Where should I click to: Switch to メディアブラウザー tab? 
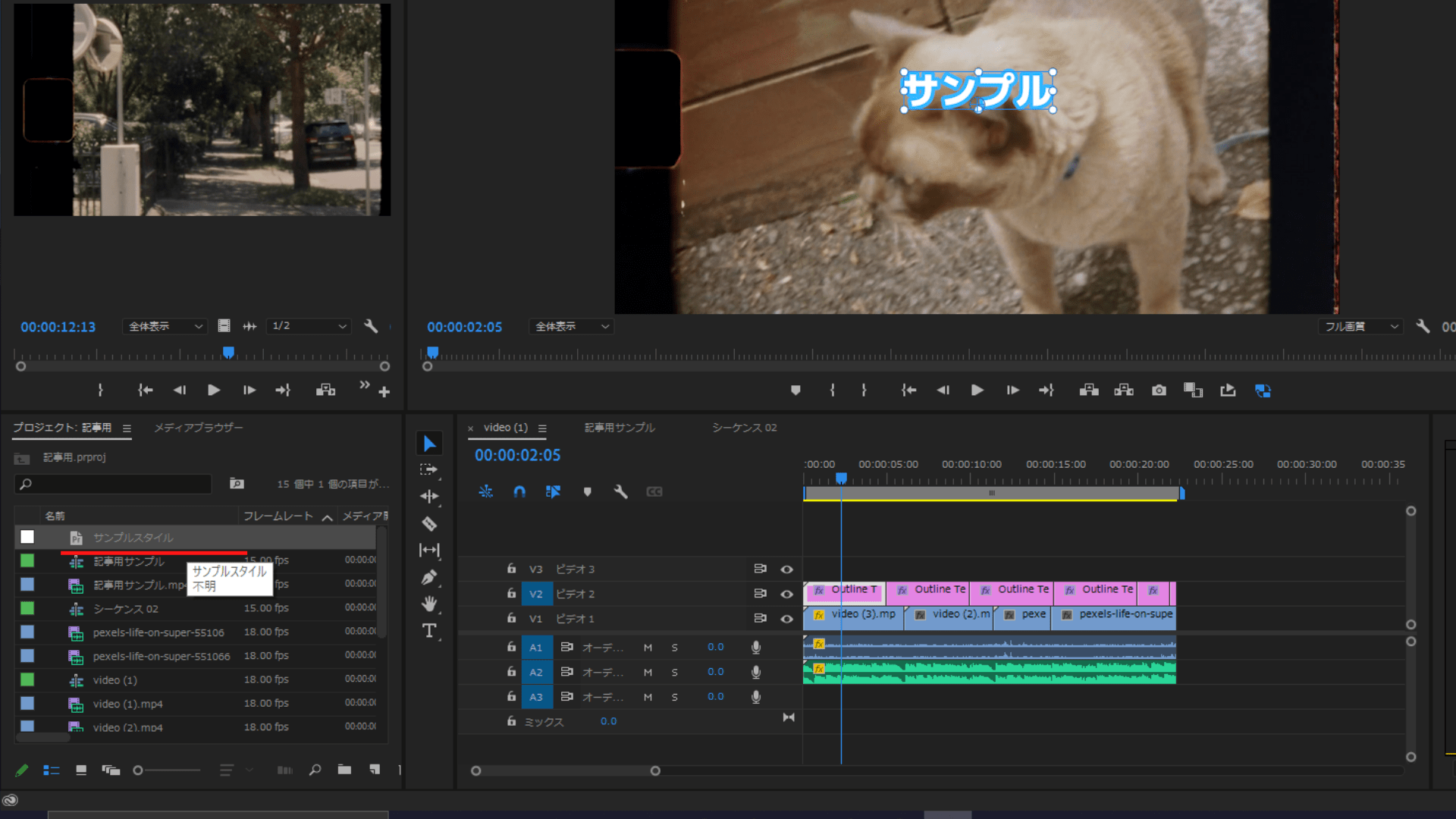point(199,428)
